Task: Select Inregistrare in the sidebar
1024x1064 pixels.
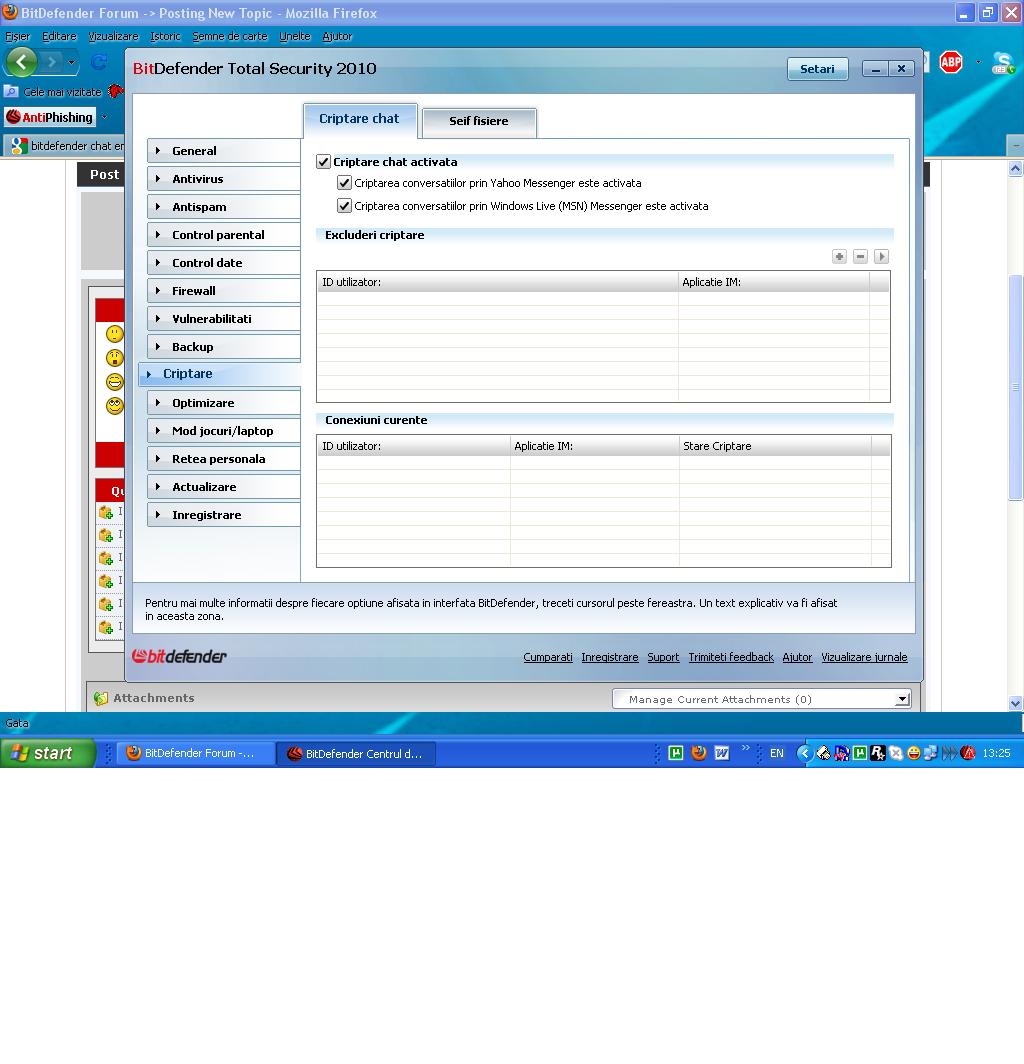Action: click(224, 514)
